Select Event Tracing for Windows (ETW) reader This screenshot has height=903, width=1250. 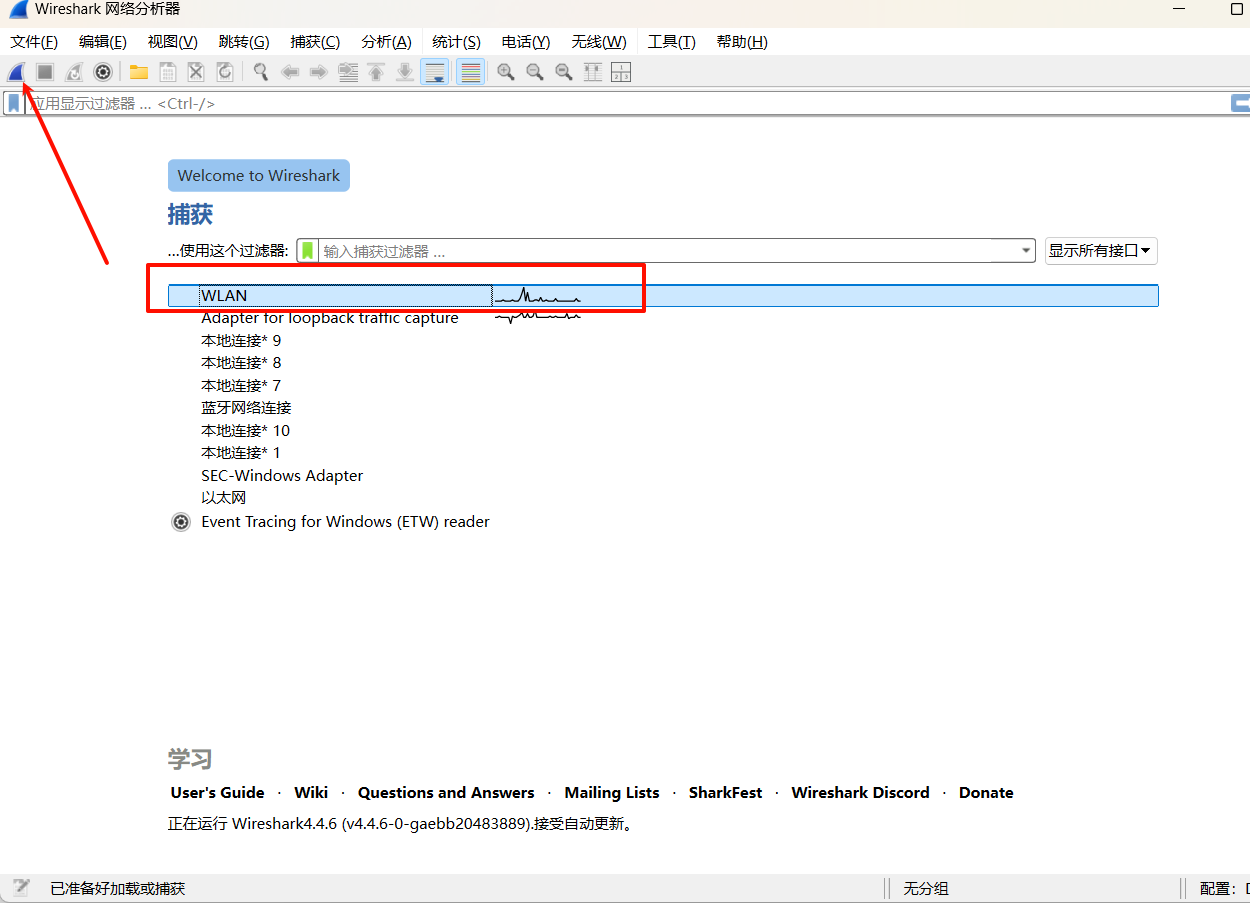pos(345,522)
